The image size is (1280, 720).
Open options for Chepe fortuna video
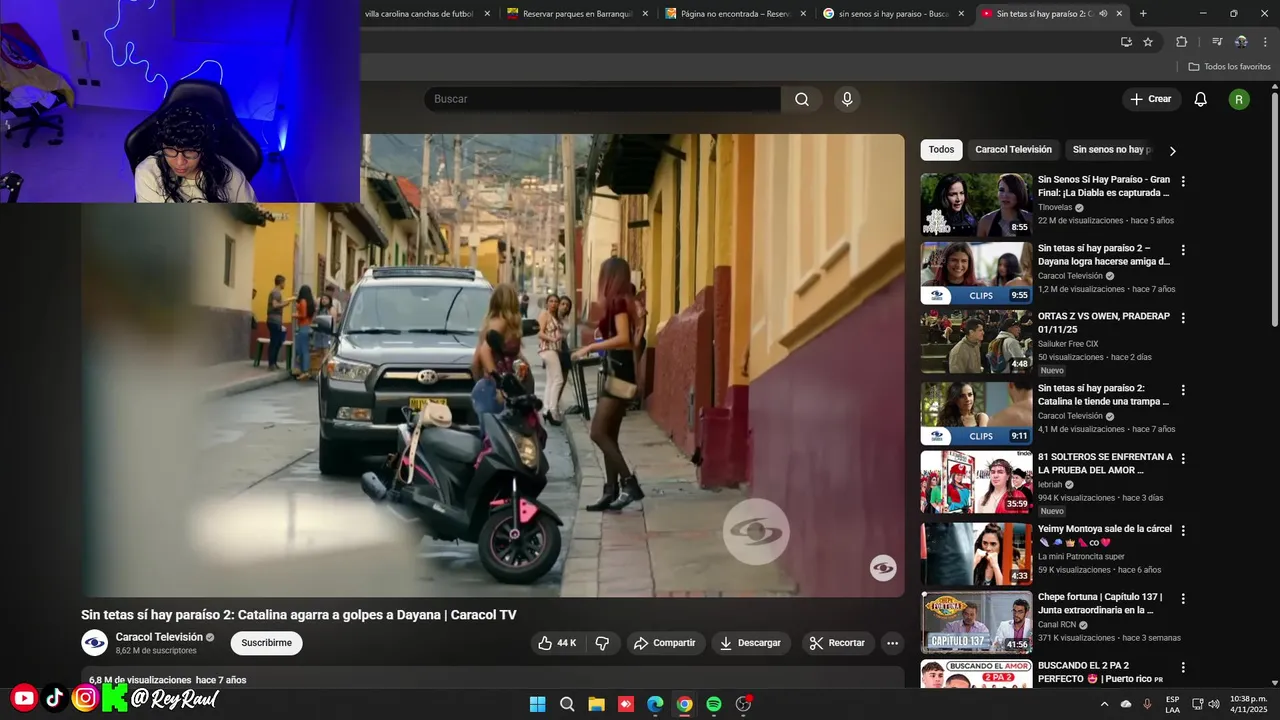[1183, 599]
